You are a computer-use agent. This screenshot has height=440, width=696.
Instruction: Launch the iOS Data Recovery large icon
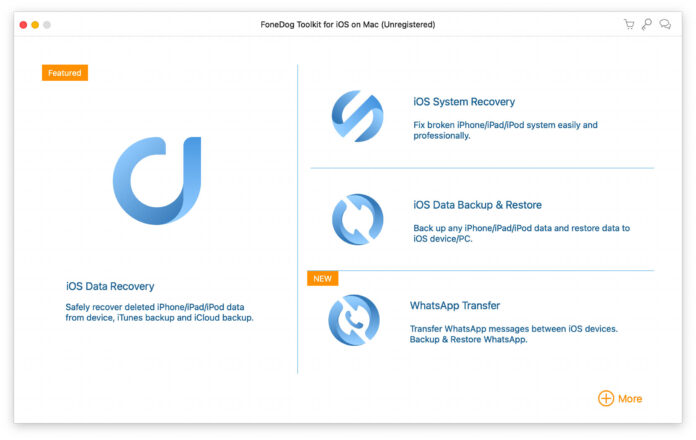[x=157, y=180]
